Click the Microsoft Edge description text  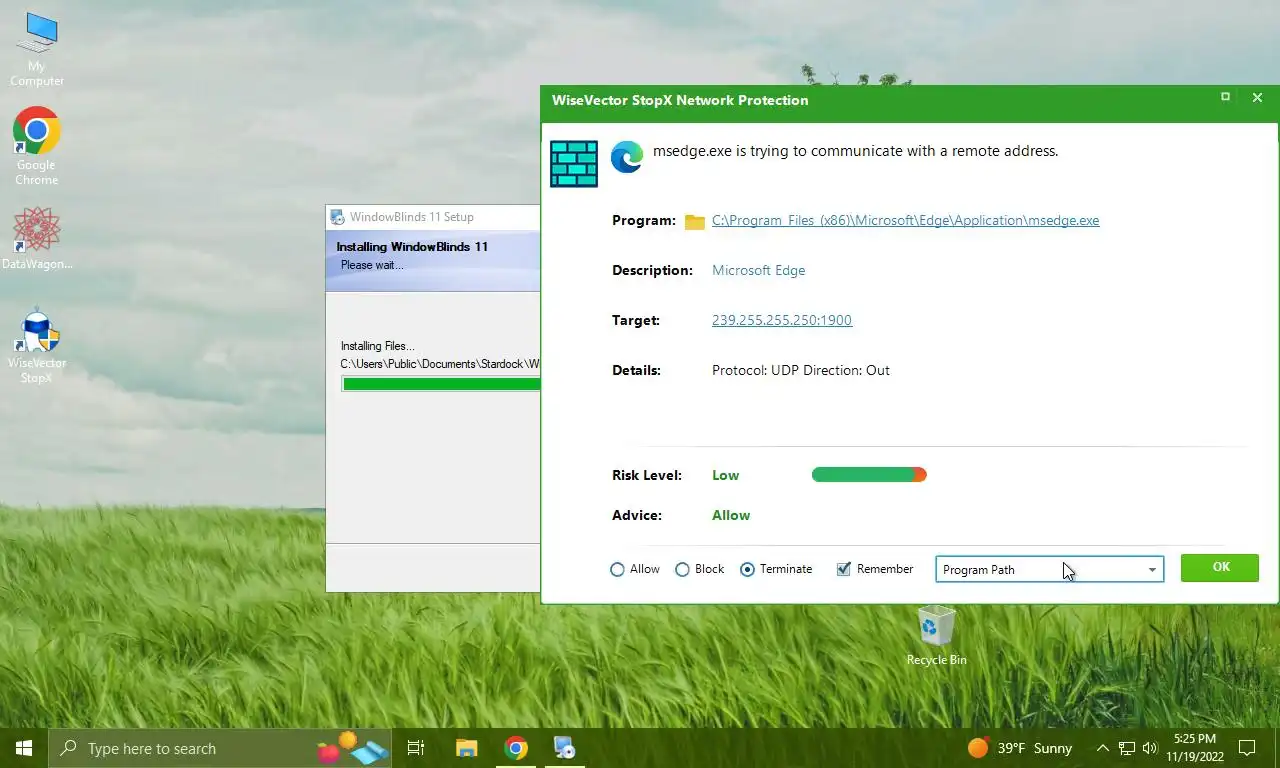point(758,270)
